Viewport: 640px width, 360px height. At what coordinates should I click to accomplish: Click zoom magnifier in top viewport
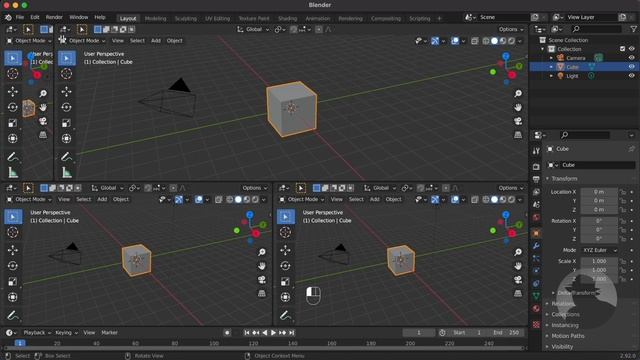(518, 94)
